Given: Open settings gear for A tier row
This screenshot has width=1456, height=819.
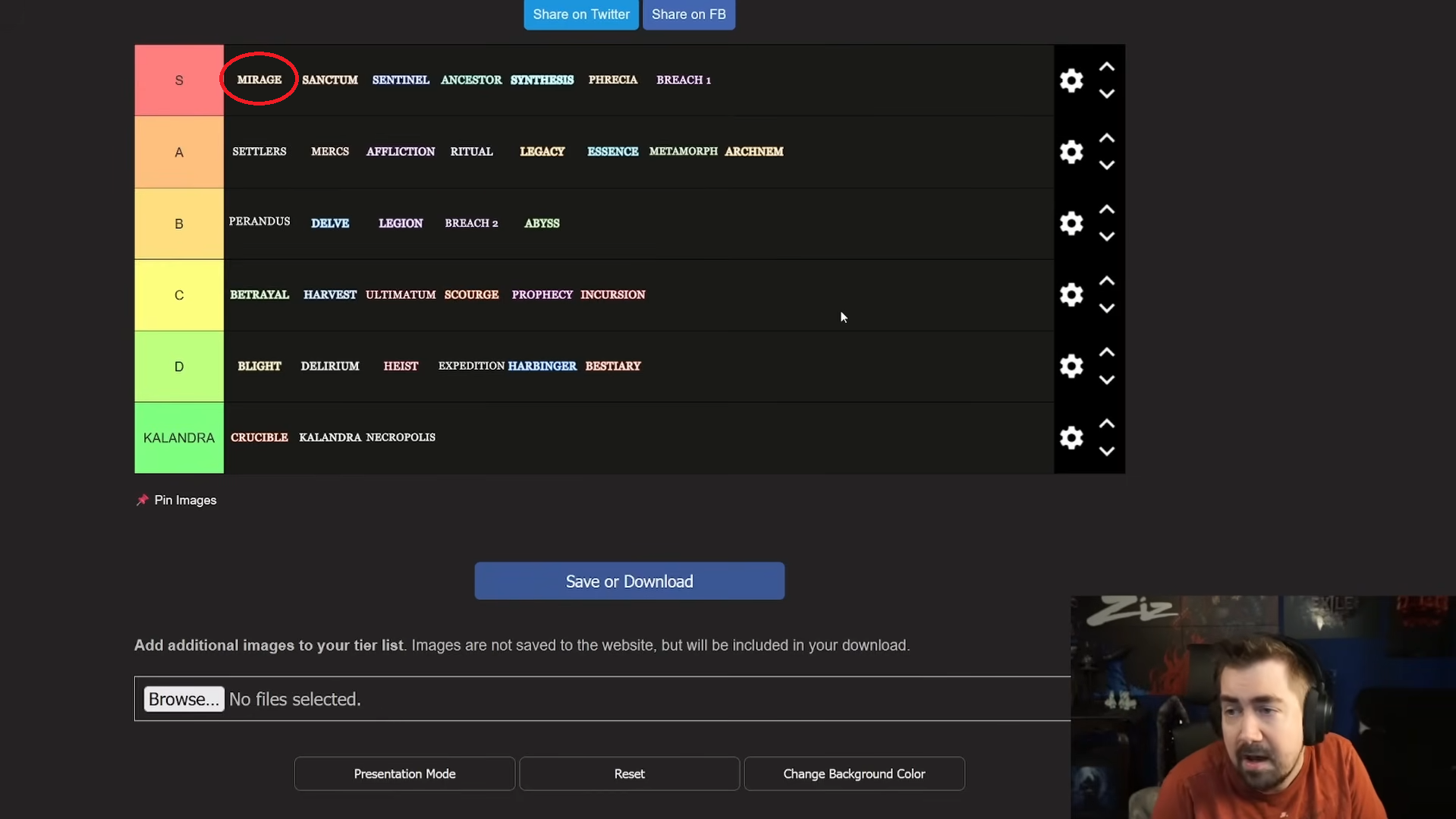Looking at the screenshot, I should point(1071,152).
